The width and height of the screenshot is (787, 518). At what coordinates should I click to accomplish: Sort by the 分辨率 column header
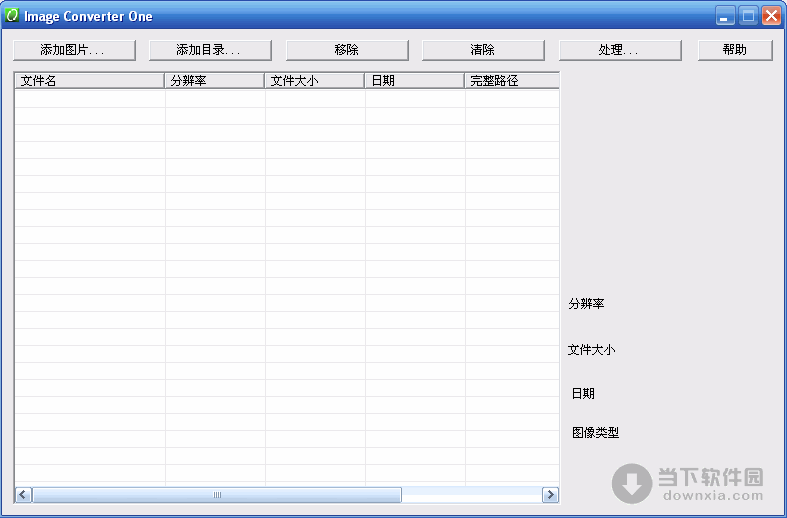pos(214,81)
